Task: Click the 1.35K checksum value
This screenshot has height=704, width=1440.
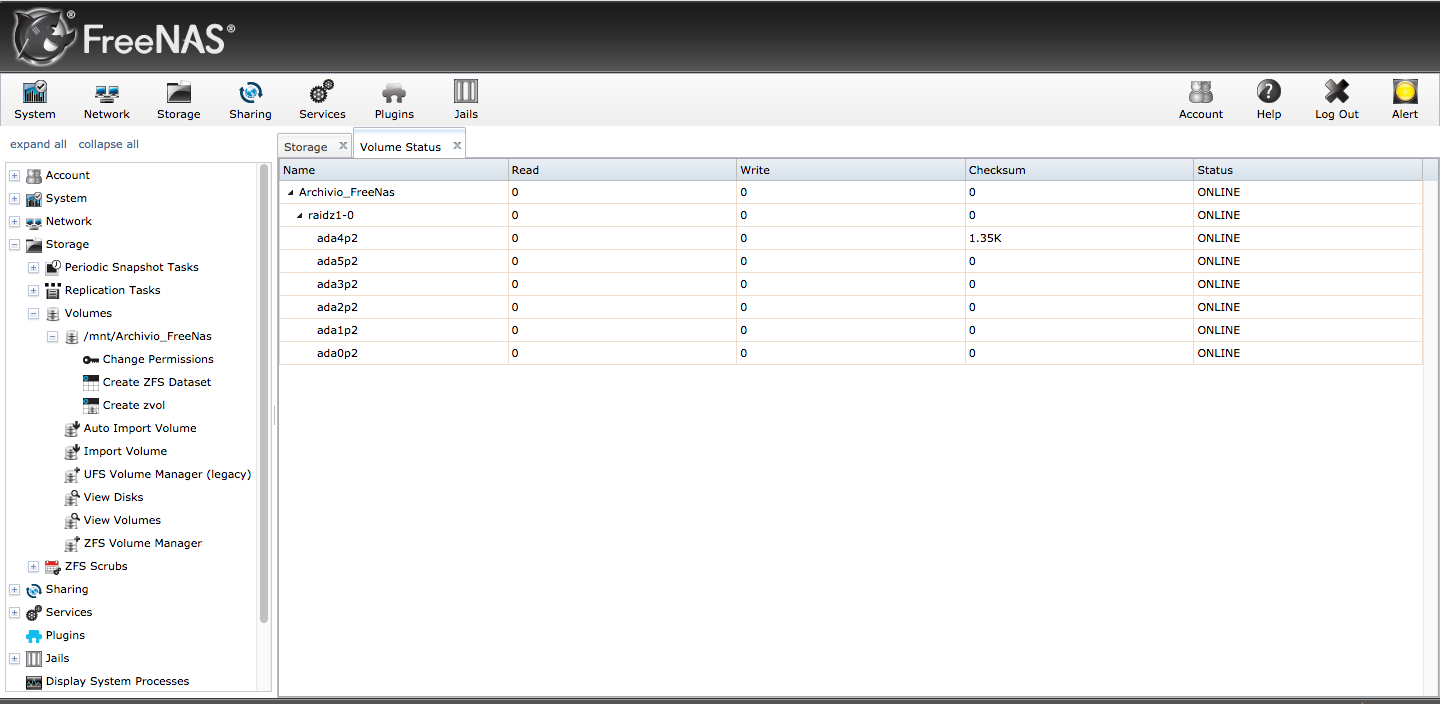Action: click(985, 238)
